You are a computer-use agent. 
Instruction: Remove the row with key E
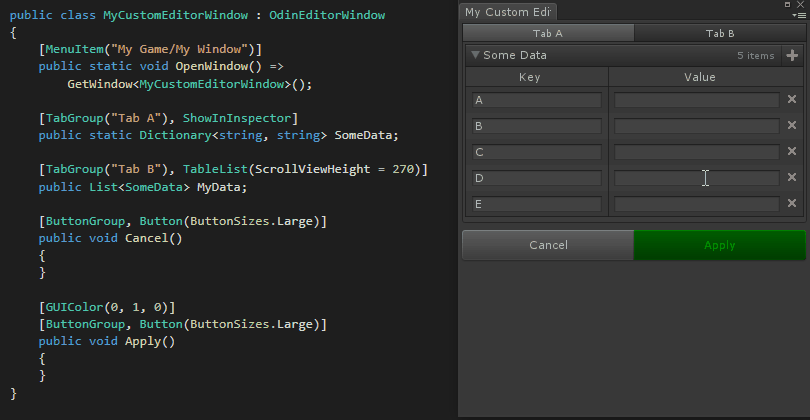792,204
